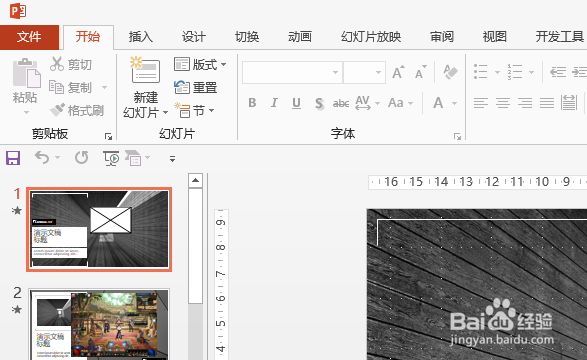
Task: Select slide 2 thumbnail with game image
Action: pos(99,324)
